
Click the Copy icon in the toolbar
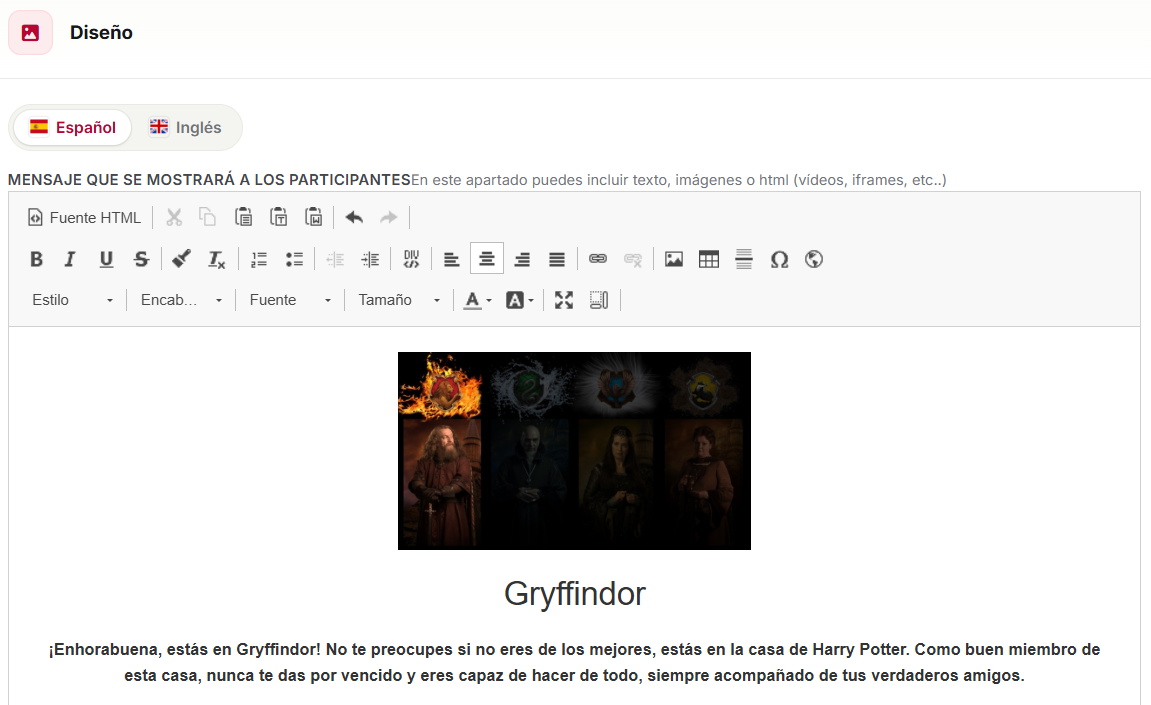coord(208,217)
